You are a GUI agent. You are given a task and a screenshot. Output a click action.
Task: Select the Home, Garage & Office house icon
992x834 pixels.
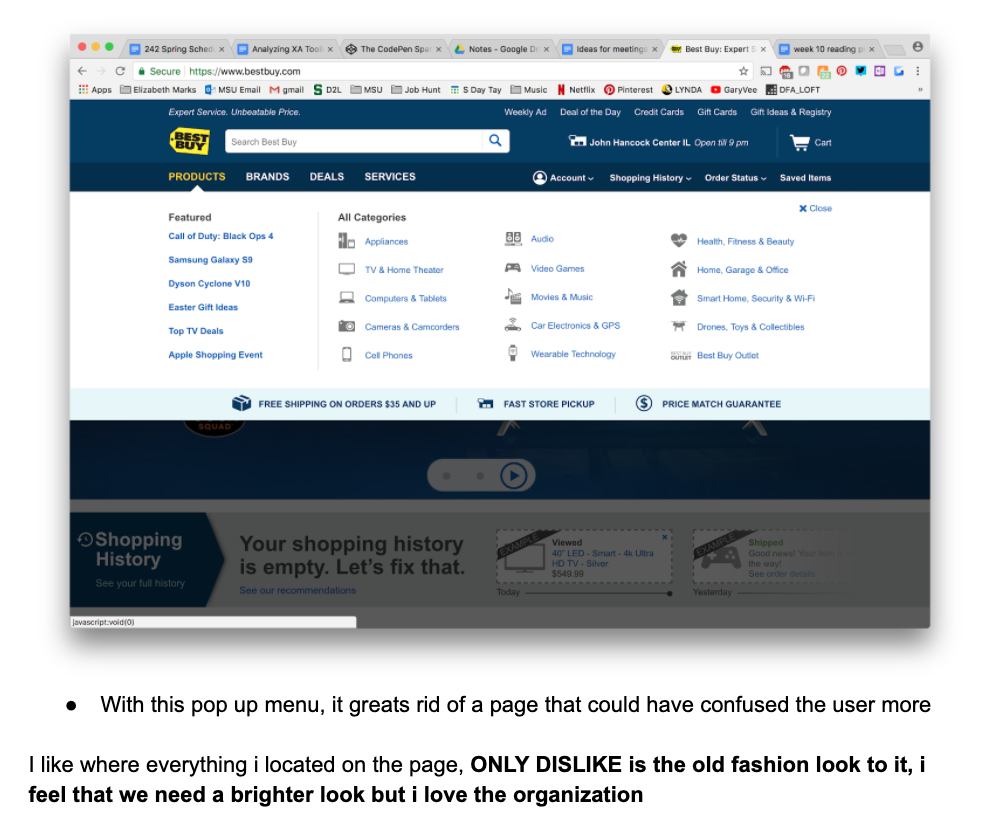coord(679,269)
